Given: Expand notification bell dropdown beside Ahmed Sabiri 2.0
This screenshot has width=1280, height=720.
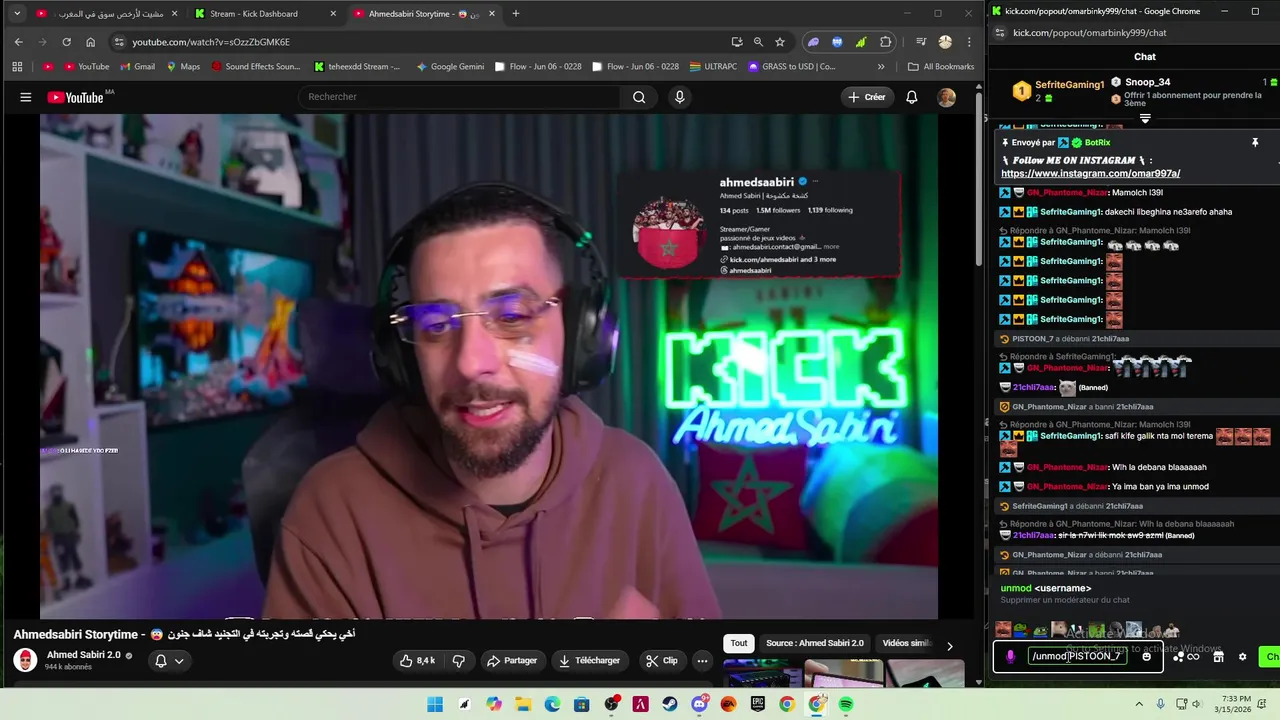Looking at the screenshot, I should point(169,661).
